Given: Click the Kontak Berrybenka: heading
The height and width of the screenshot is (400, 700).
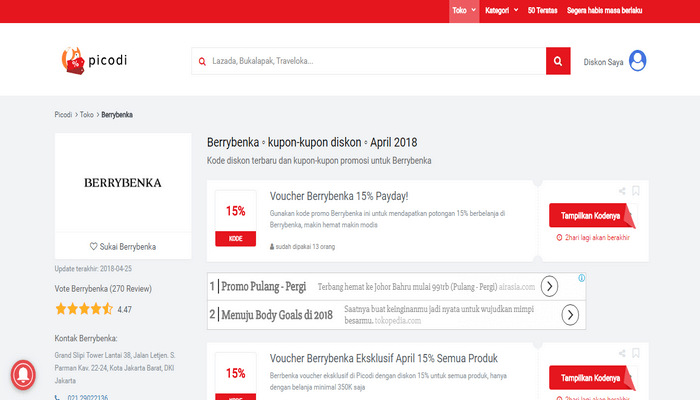Looking at the screenshot, I should [x=86, y=338].
